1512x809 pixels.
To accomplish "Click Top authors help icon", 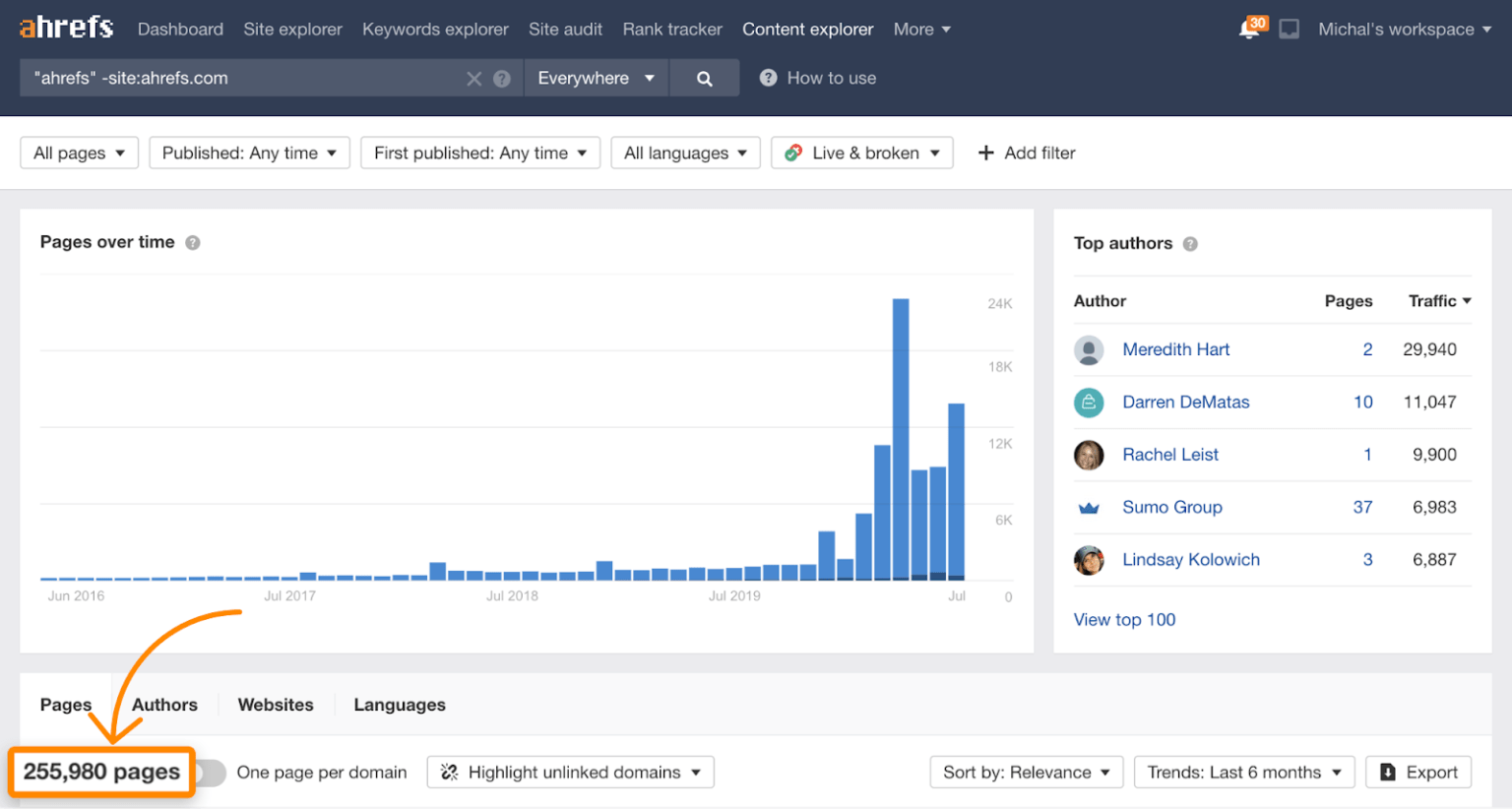I will pos(1190,244).
